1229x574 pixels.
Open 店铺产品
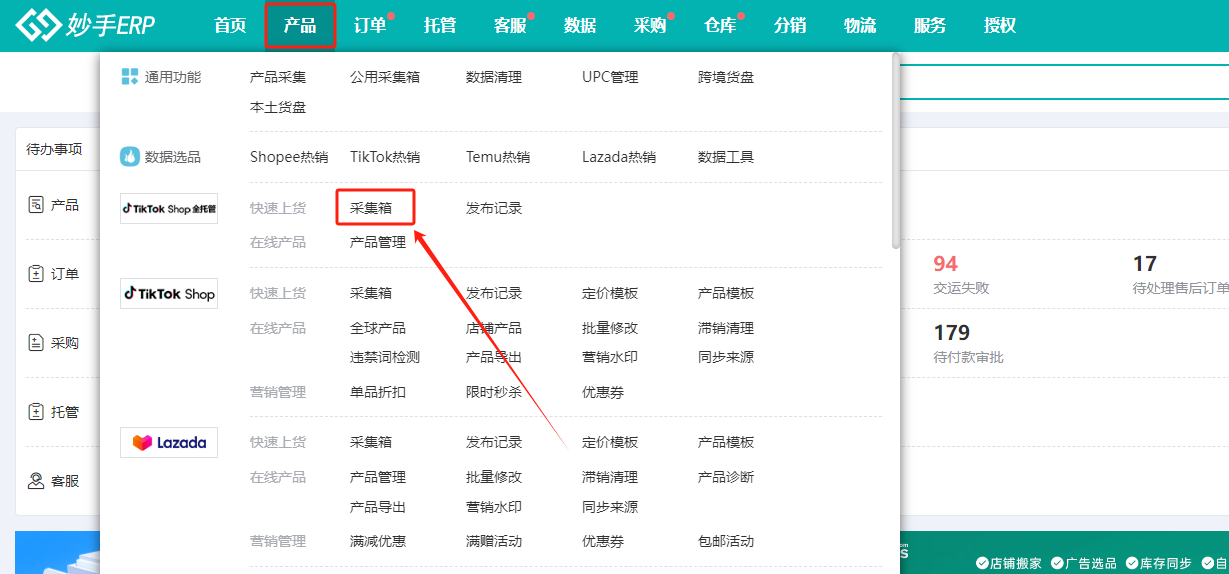pyautogui.click(x=494, y=328)
